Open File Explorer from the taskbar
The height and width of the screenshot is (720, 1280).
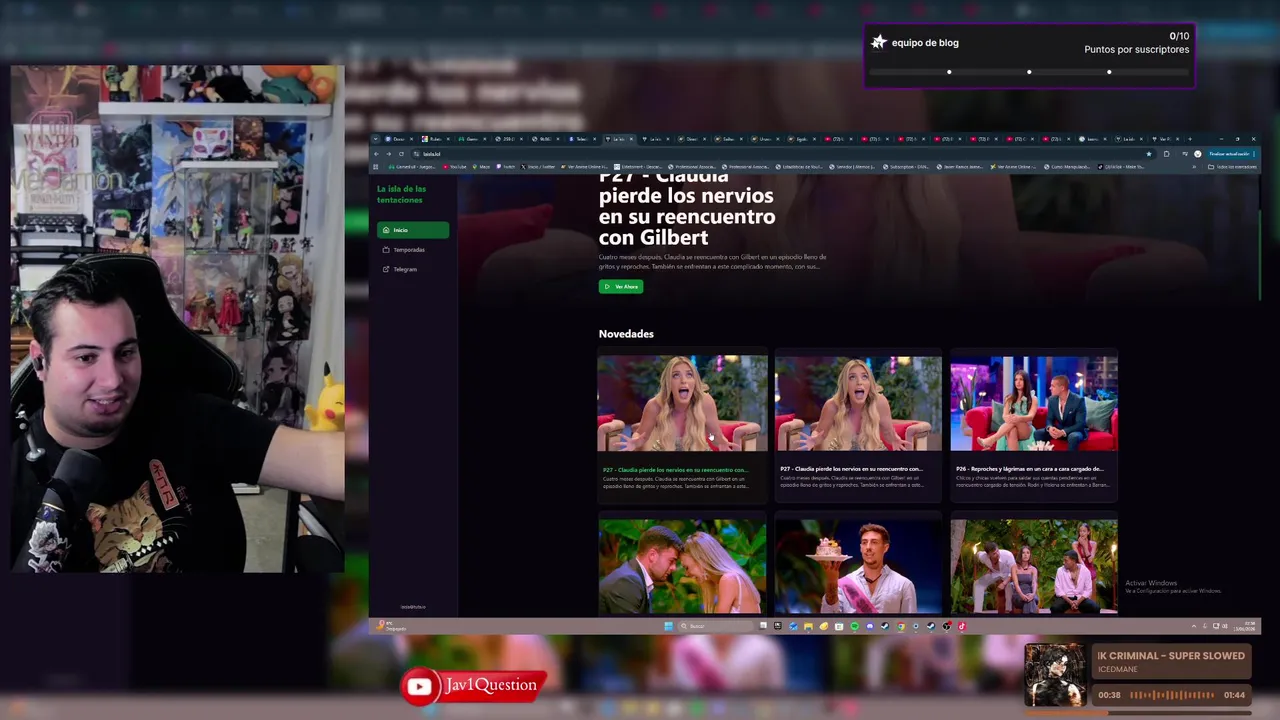pyautogui.click(x=809, y=626)
